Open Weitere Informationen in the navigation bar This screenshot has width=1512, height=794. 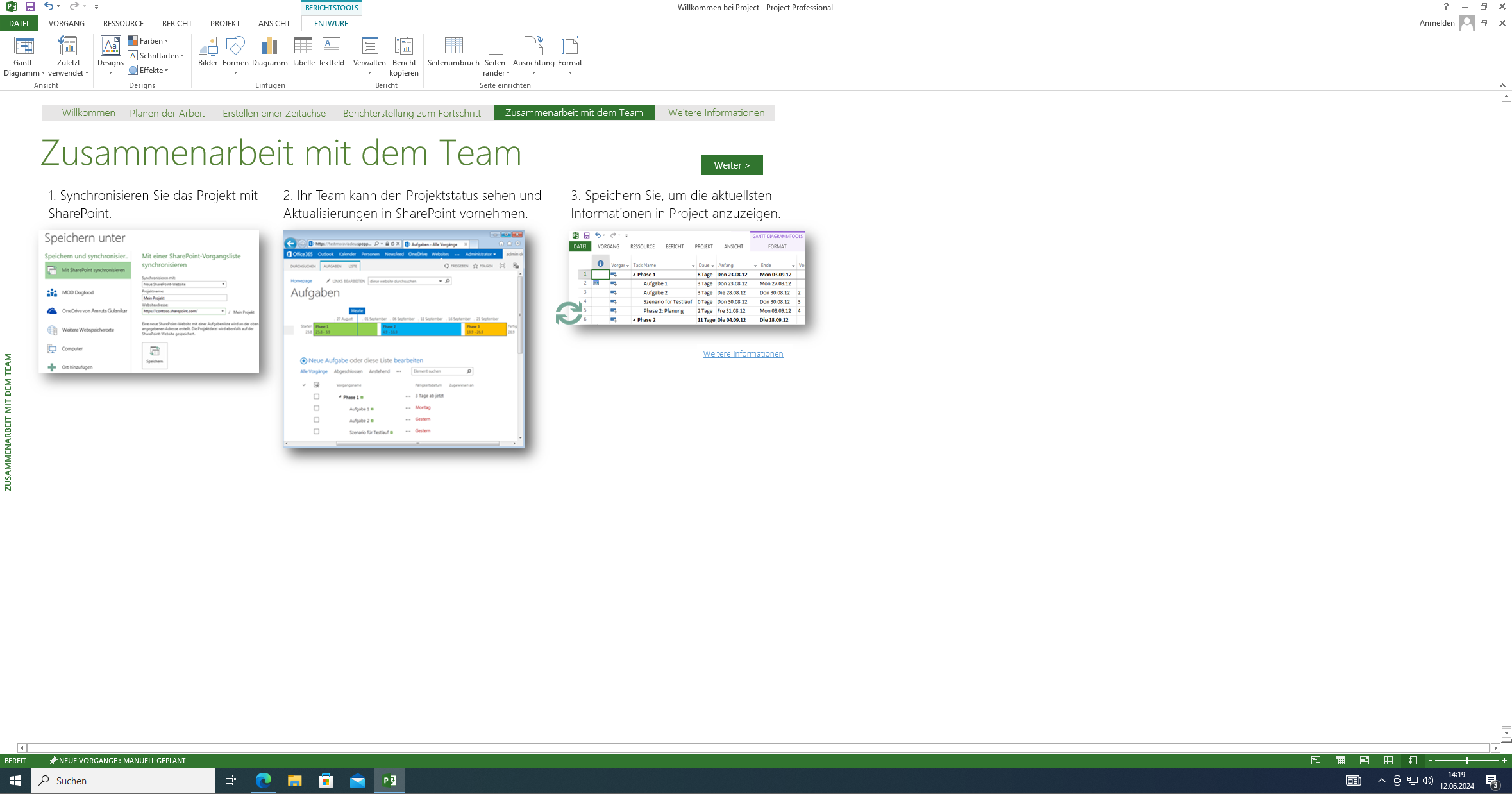716,112
